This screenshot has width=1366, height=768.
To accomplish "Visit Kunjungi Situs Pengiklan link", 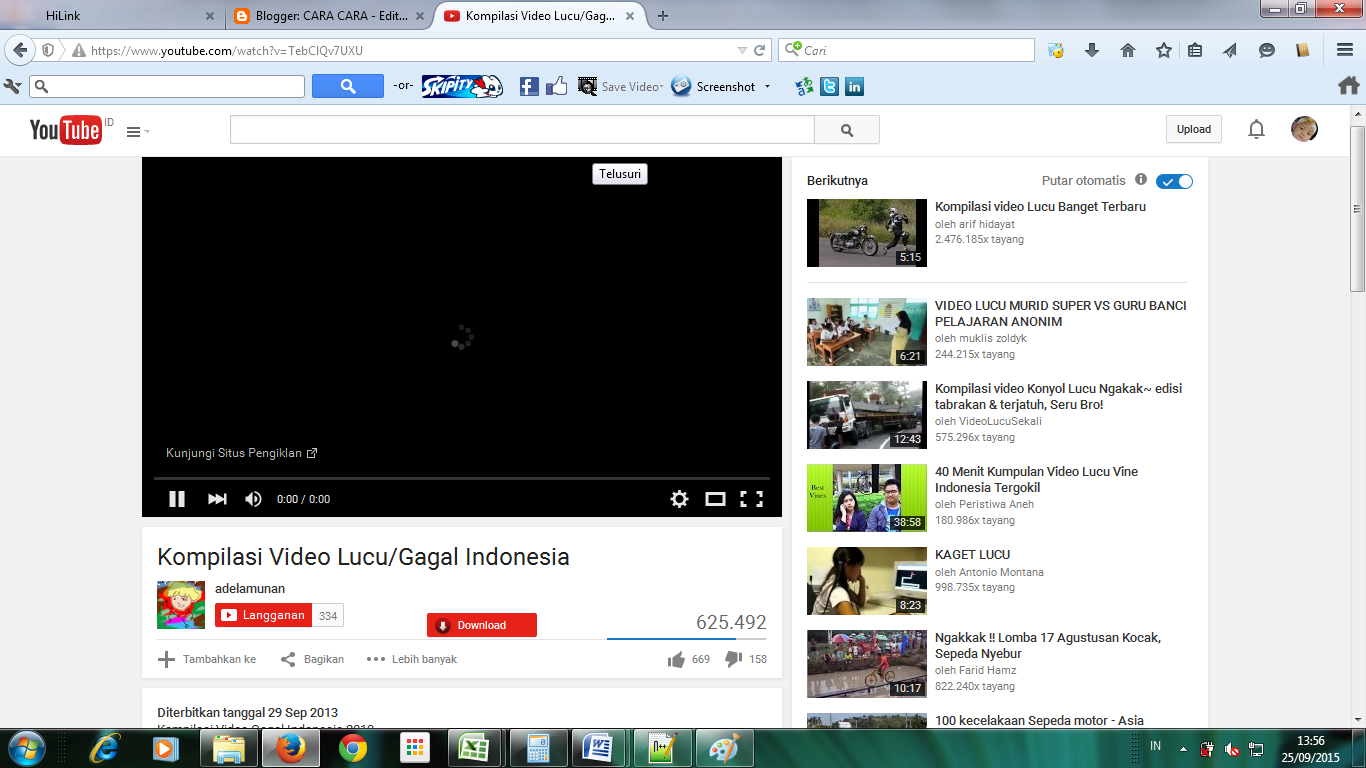I will 241,453.
